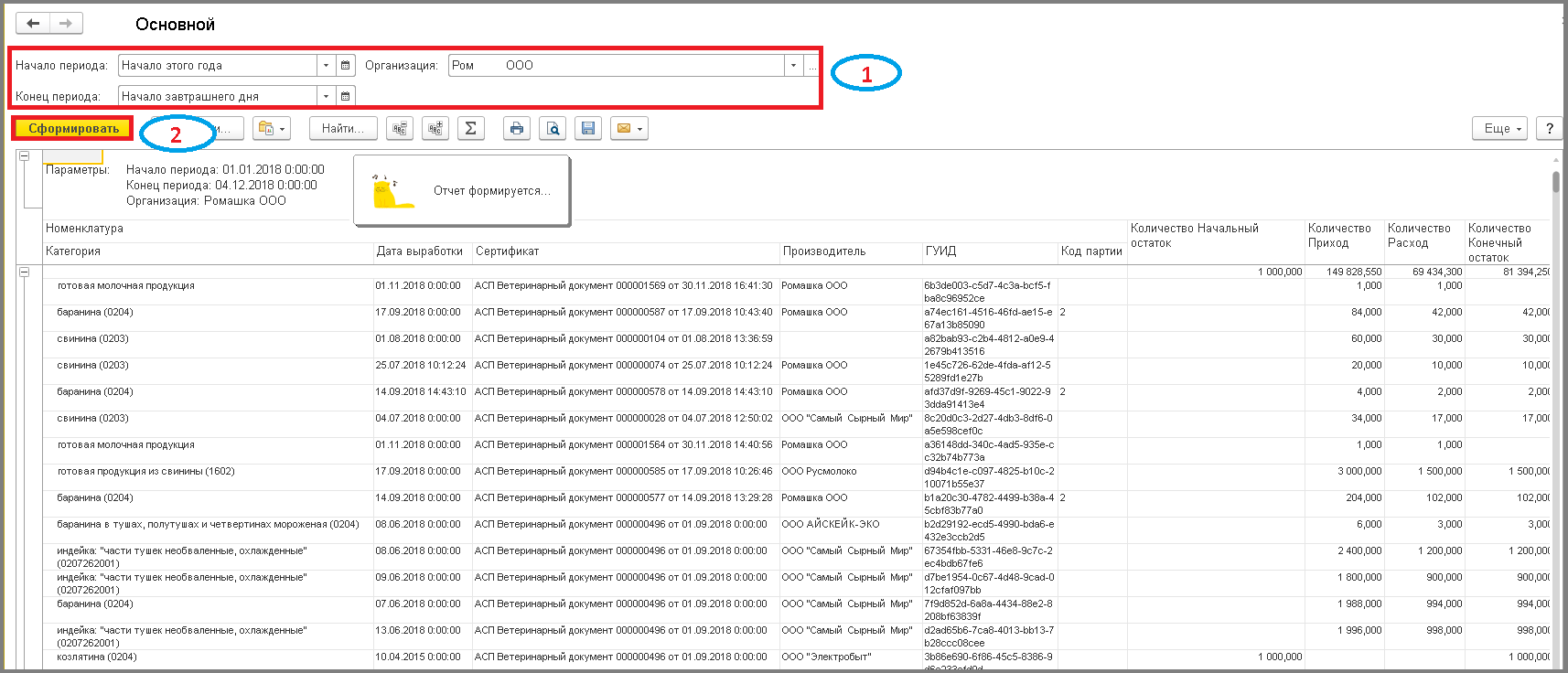Collapse the Номенклатура rows group
This screenshot has width=1568, height=673.
(25, 272)
